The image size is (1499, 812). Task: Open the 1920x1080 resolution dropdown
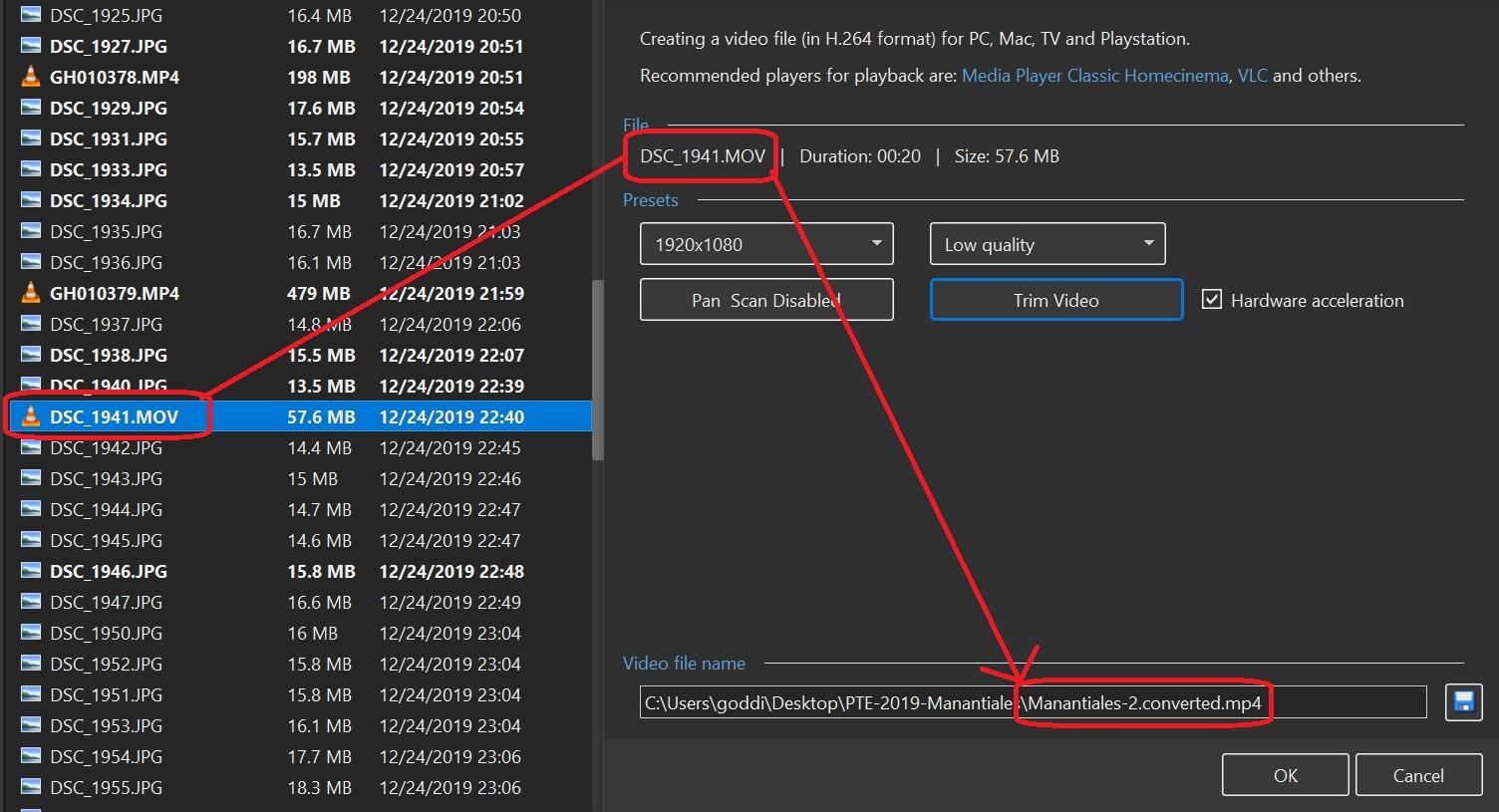tap(765, 244)
